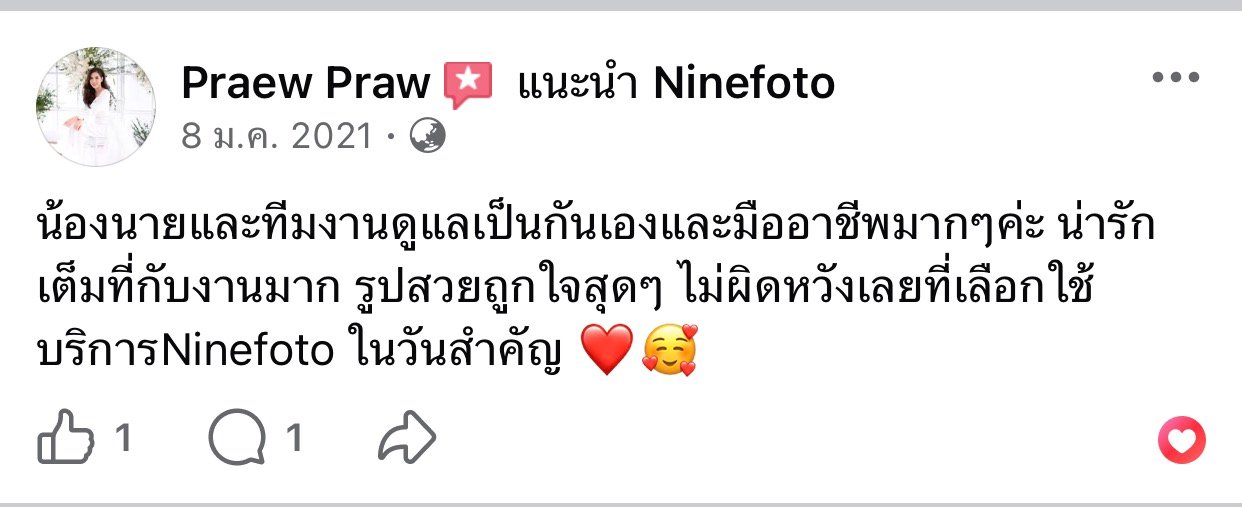Open the Praew Praw profile name
Viewport: 1242px width, 507px height.
pos(304,84)
